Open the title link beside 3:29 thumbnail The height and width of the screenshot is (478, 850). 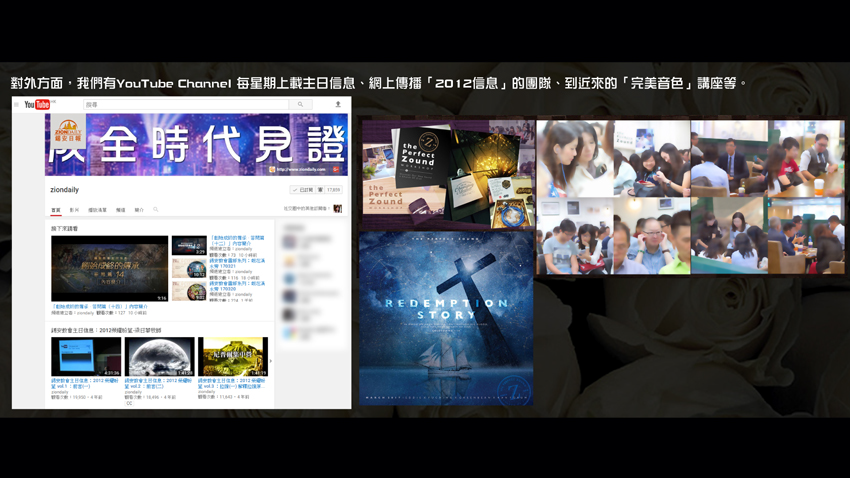(x=237, y=241)
